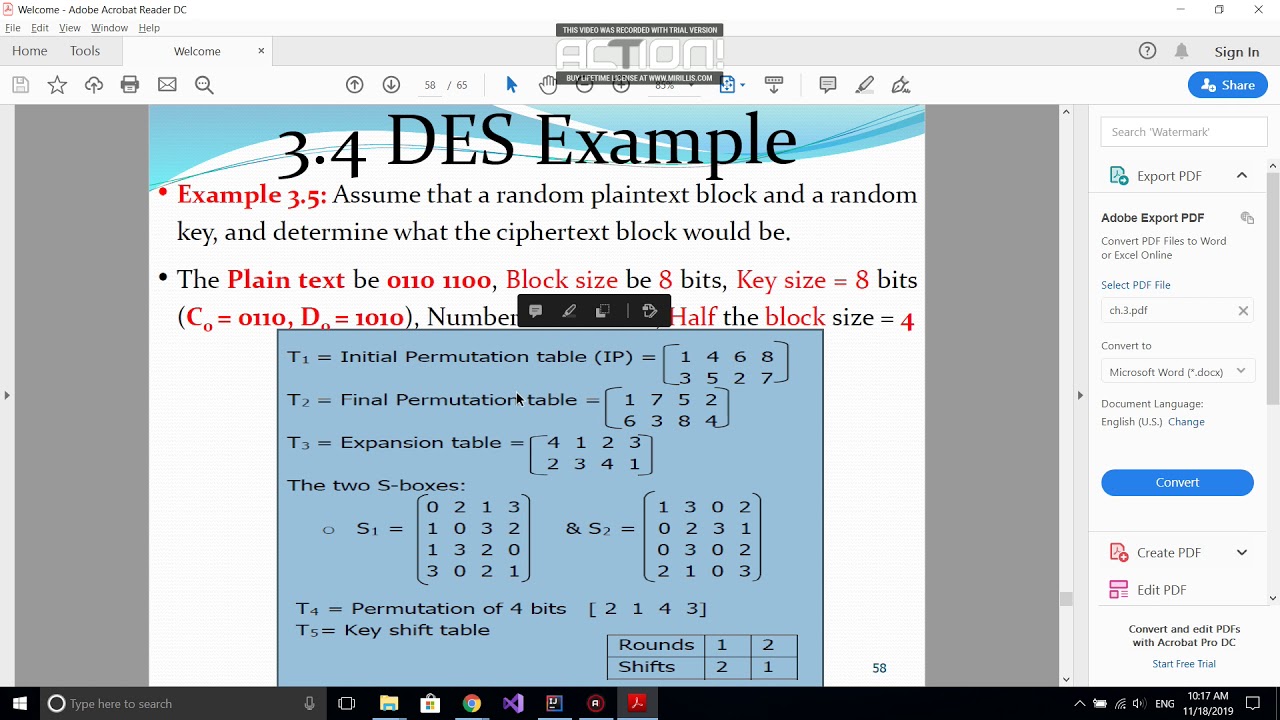Open notifications bell icon
Viewport: 1280px width, 720px height.
(x=1182, y=51)
